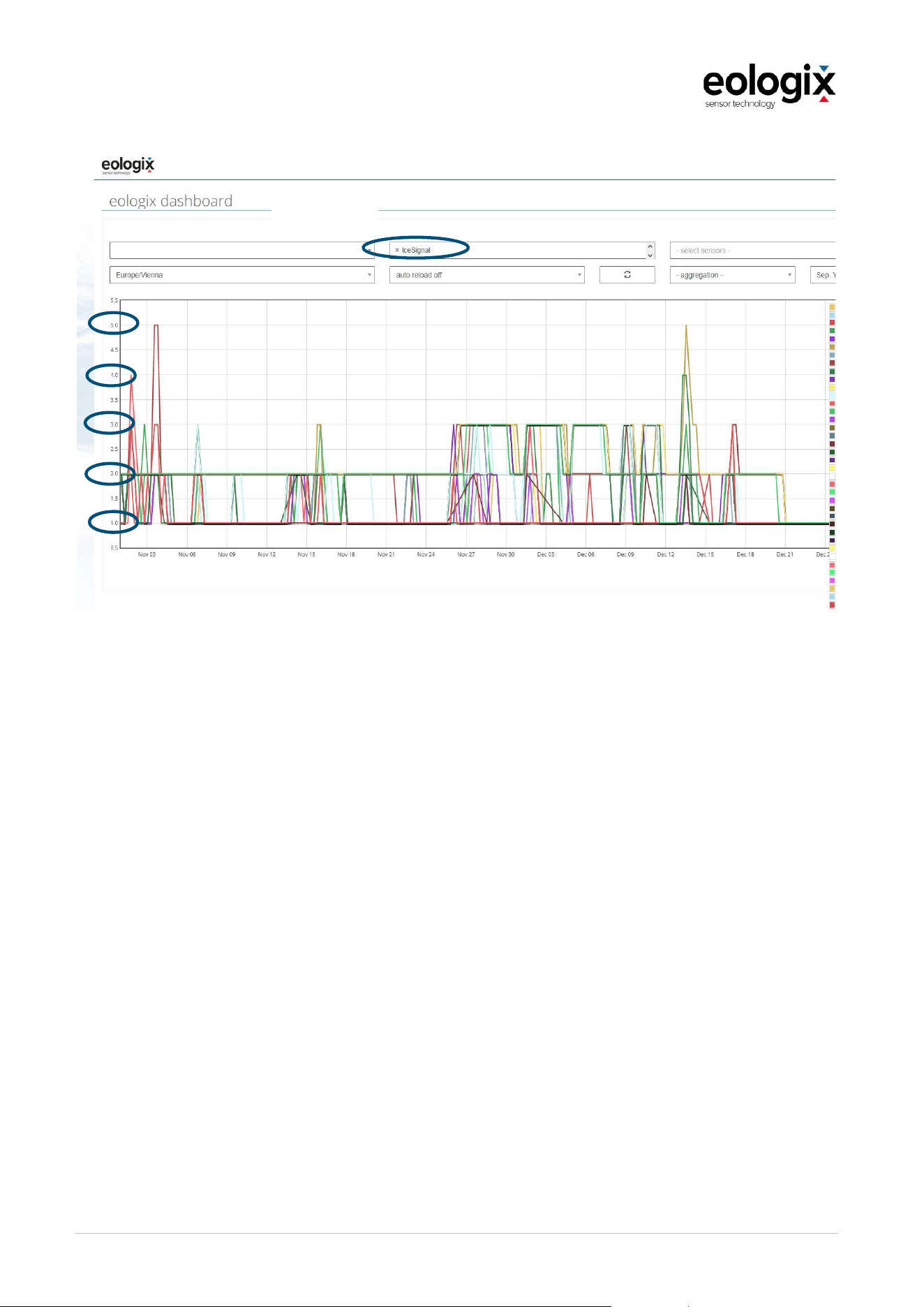Click the refresh reload icon button
Screen dimensions: 924x1307
[x=627, y=274]
